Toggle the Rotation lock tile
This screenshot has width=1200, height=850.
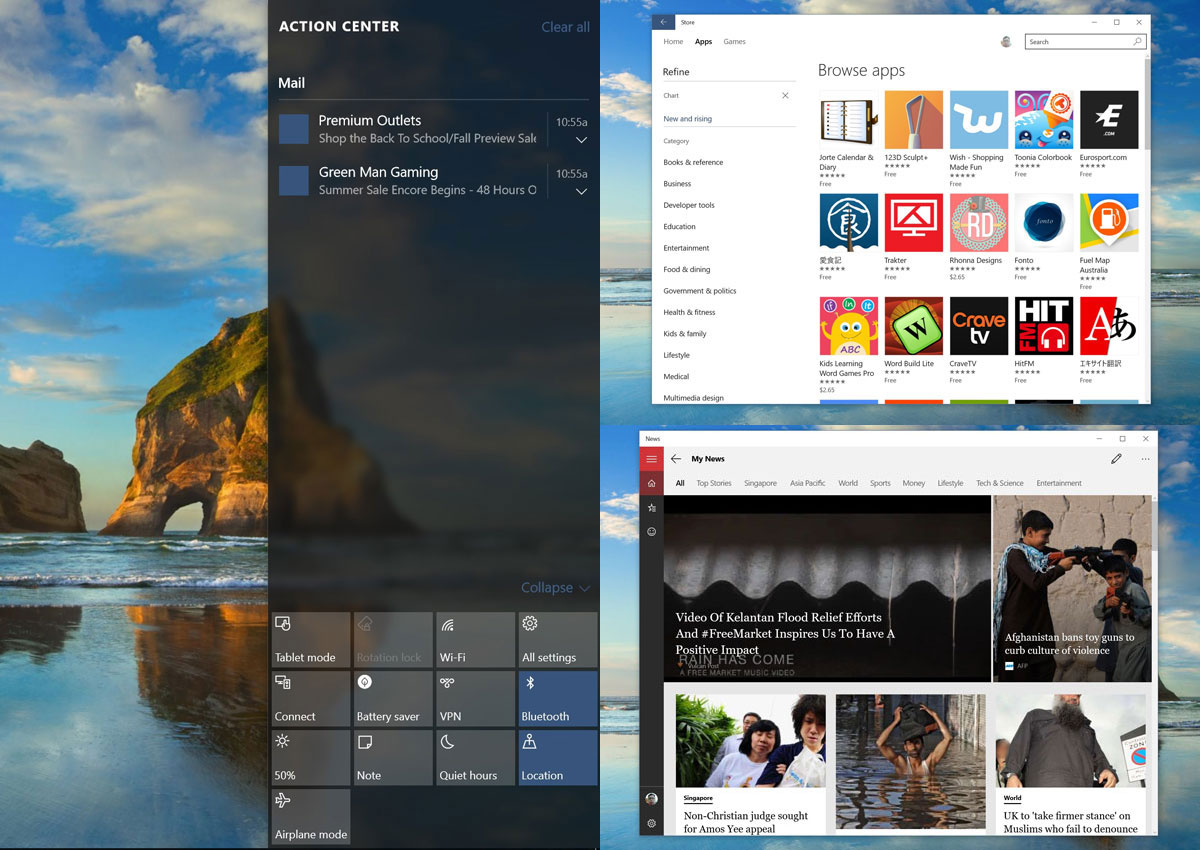(393, 640)
